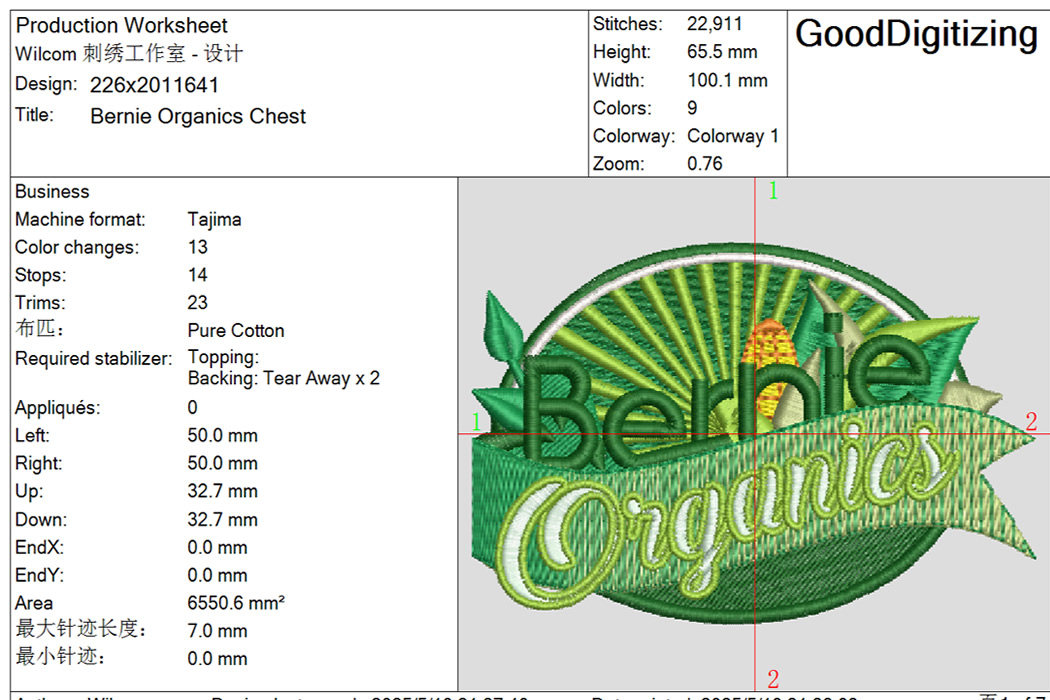The width and height of the screenshot is (1050, 700).
Task: Select the Pure Cotton fabric value
Action: coord(236,330)
